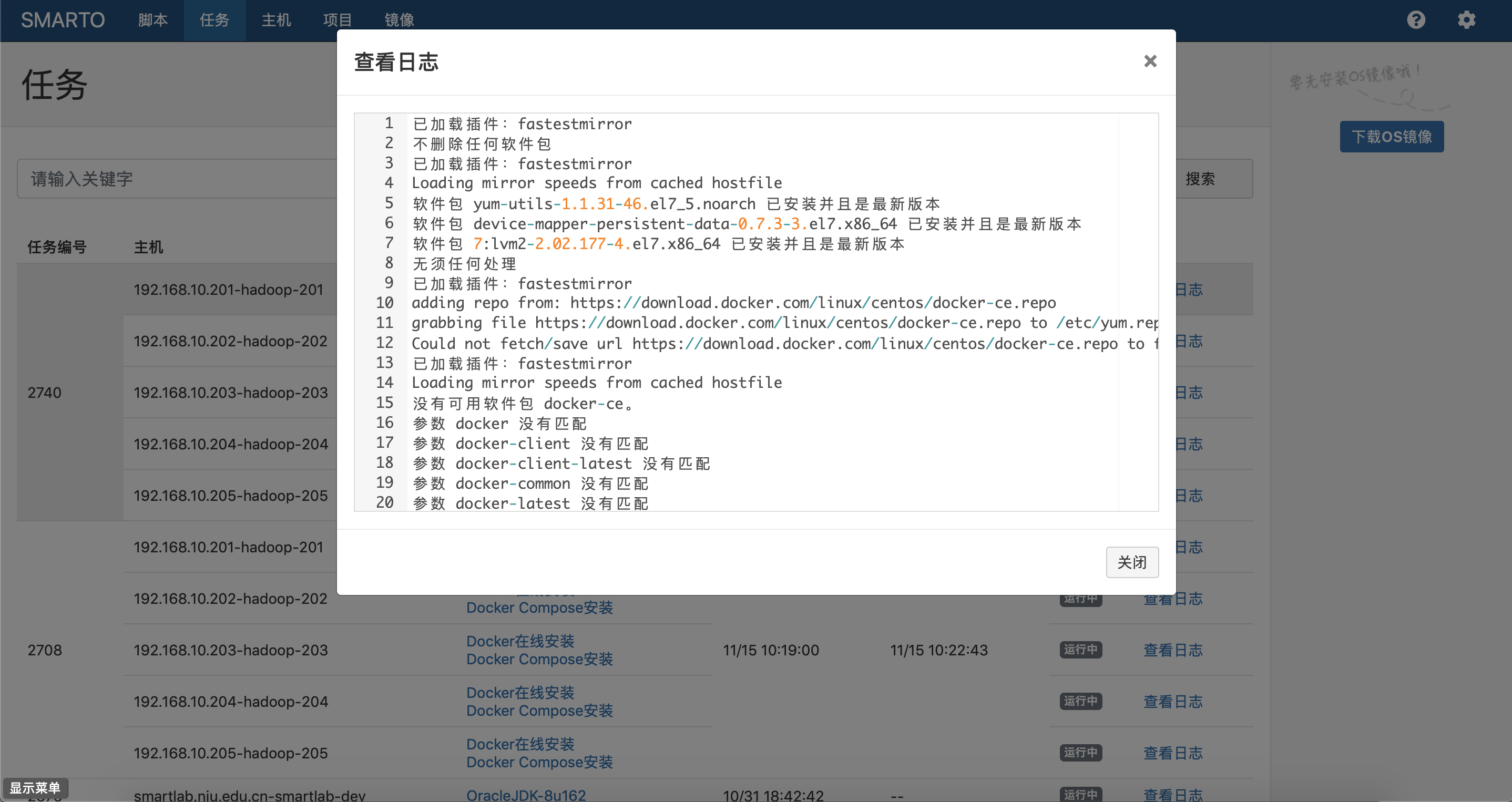Close the log dialog with the X icon
This screenshot has width=1512, height=802.
click(x=1150, y=61)
